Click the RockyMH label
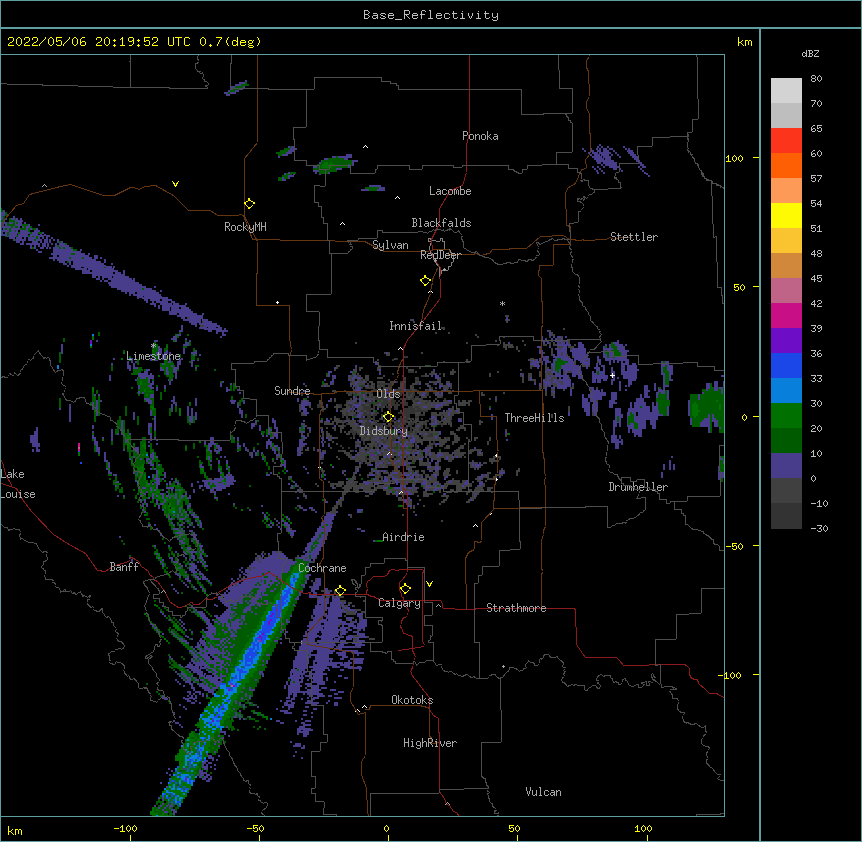 [245, 227]
